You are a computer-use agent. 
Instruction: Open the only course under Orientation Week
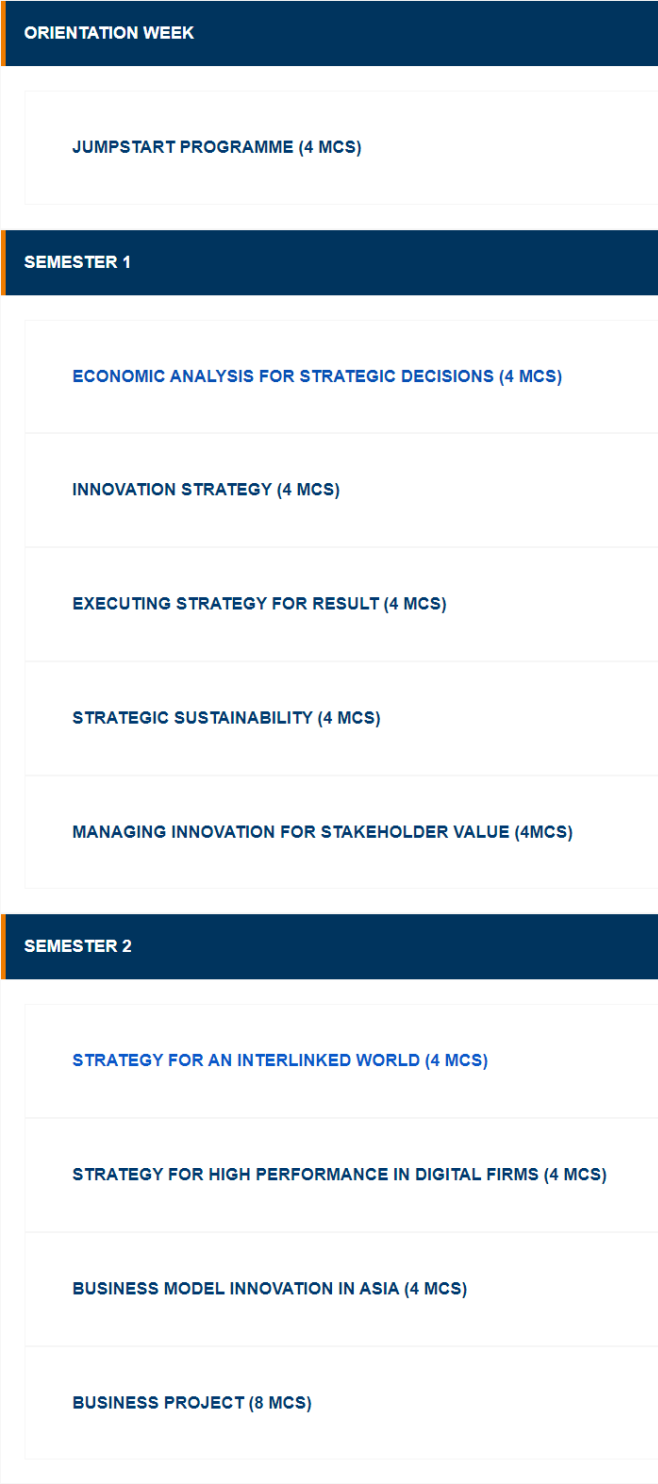216,148
